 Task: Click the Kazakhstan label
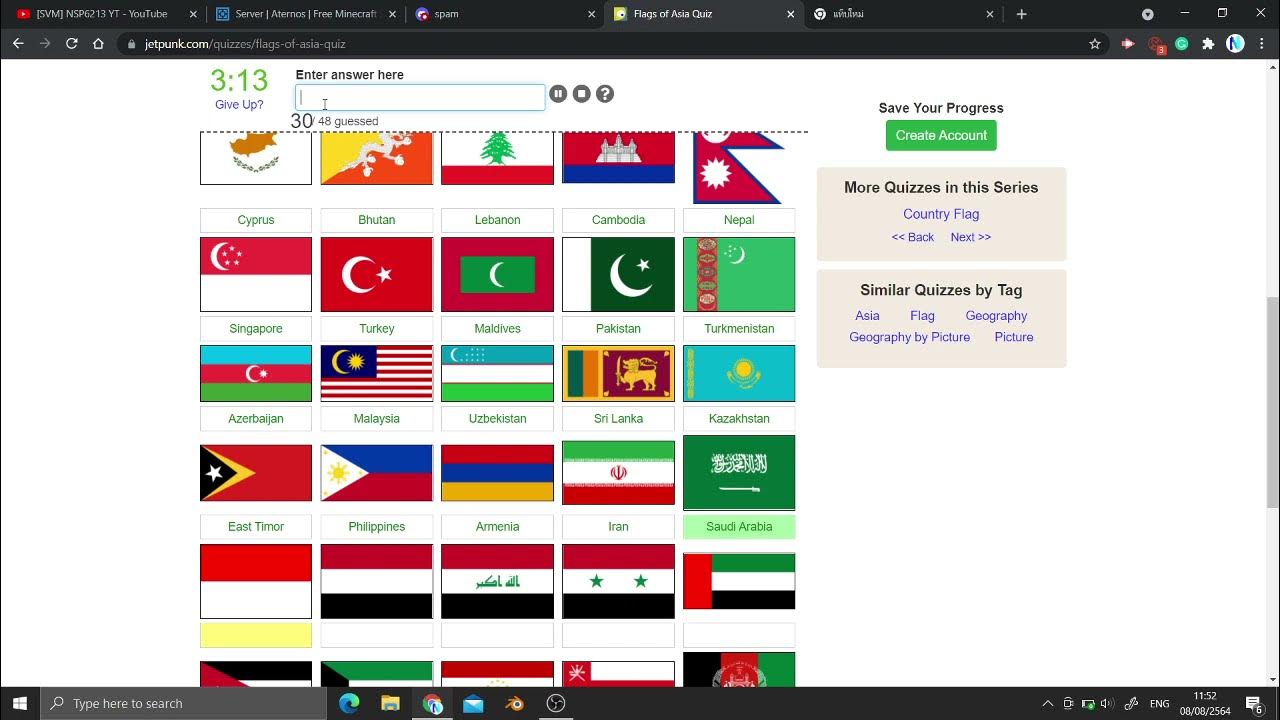pos(739,418)
